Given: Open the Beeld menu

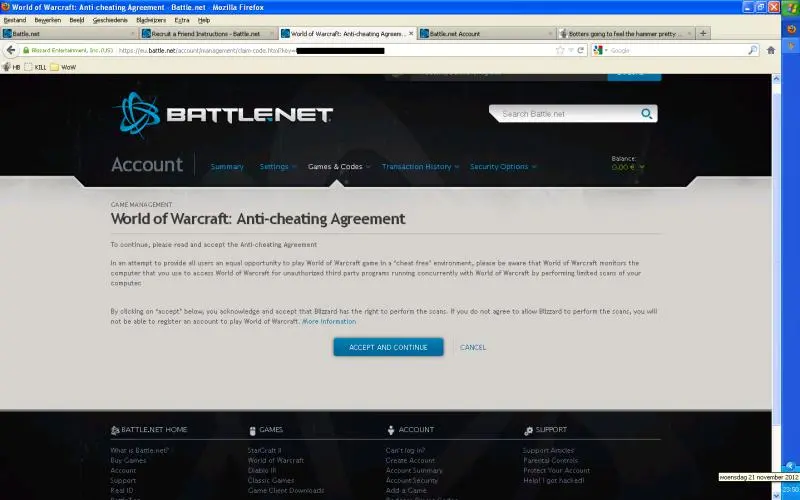Looking at the screenshot, I should (77, 20).
